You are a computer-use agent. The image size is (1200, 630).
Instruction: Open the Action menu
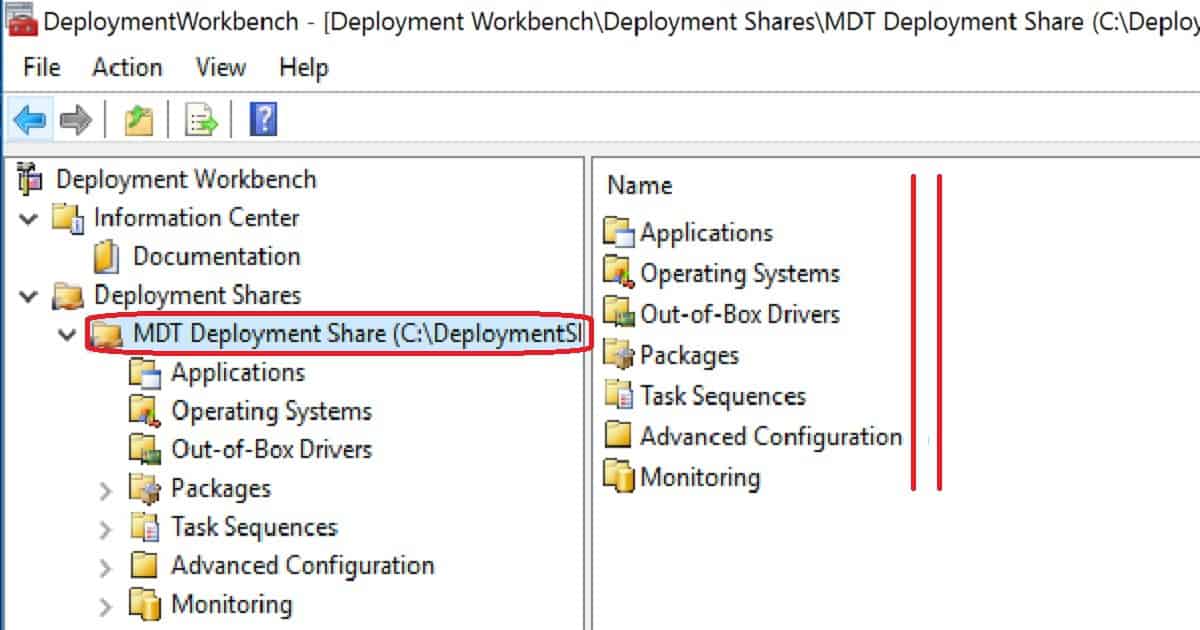click(x=127, y=68)
